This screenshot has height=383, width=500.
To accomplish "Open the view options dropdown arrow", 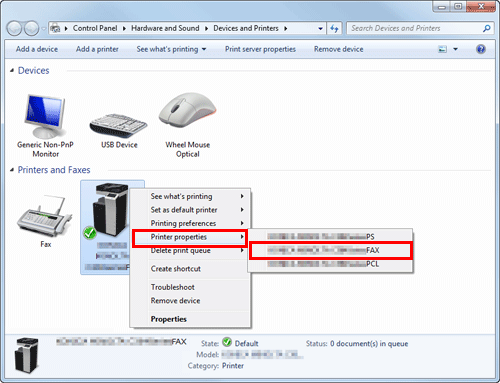I will (455, 49).
